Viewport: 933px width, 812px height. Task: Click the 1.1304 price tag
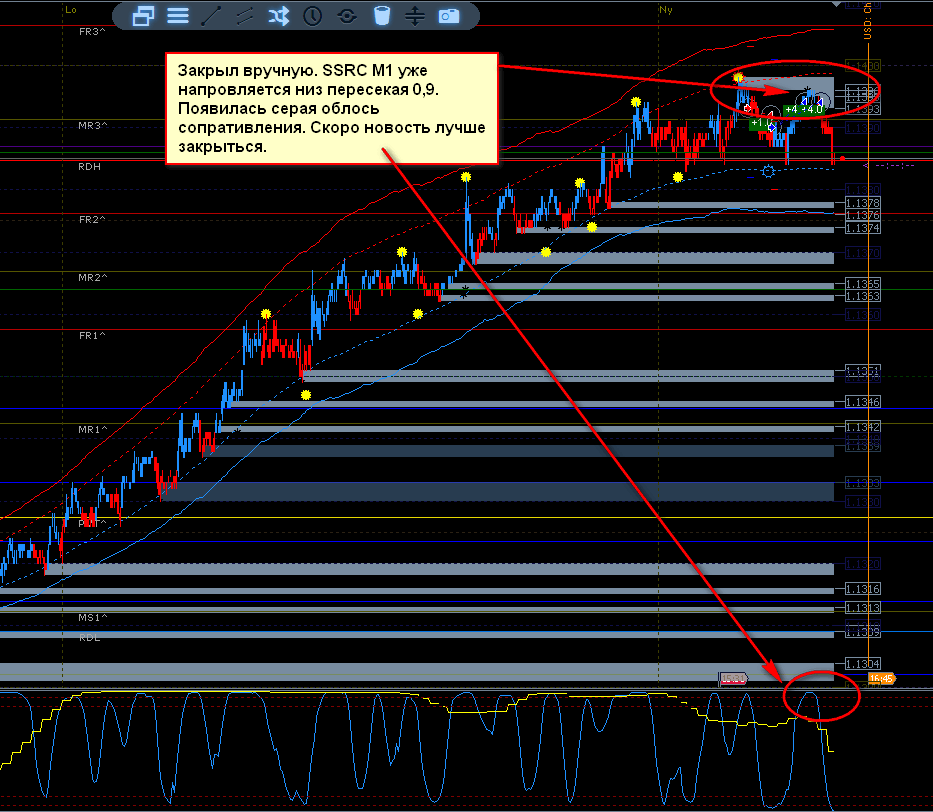[x=862, y=664]
